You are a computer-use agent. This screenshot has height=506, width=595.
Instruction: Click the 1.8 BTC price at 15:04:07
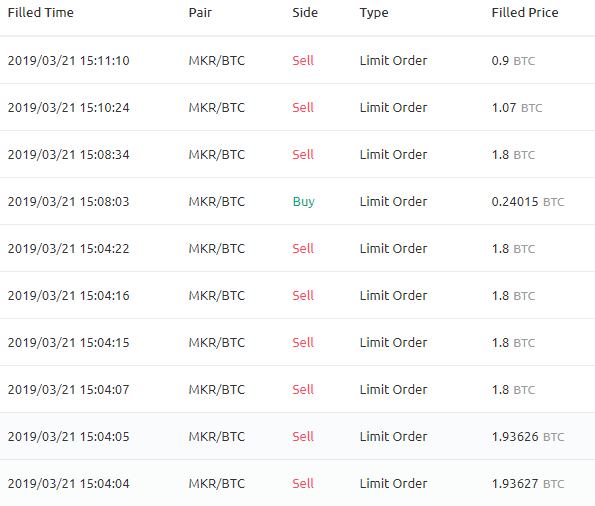tap(513, 389)
